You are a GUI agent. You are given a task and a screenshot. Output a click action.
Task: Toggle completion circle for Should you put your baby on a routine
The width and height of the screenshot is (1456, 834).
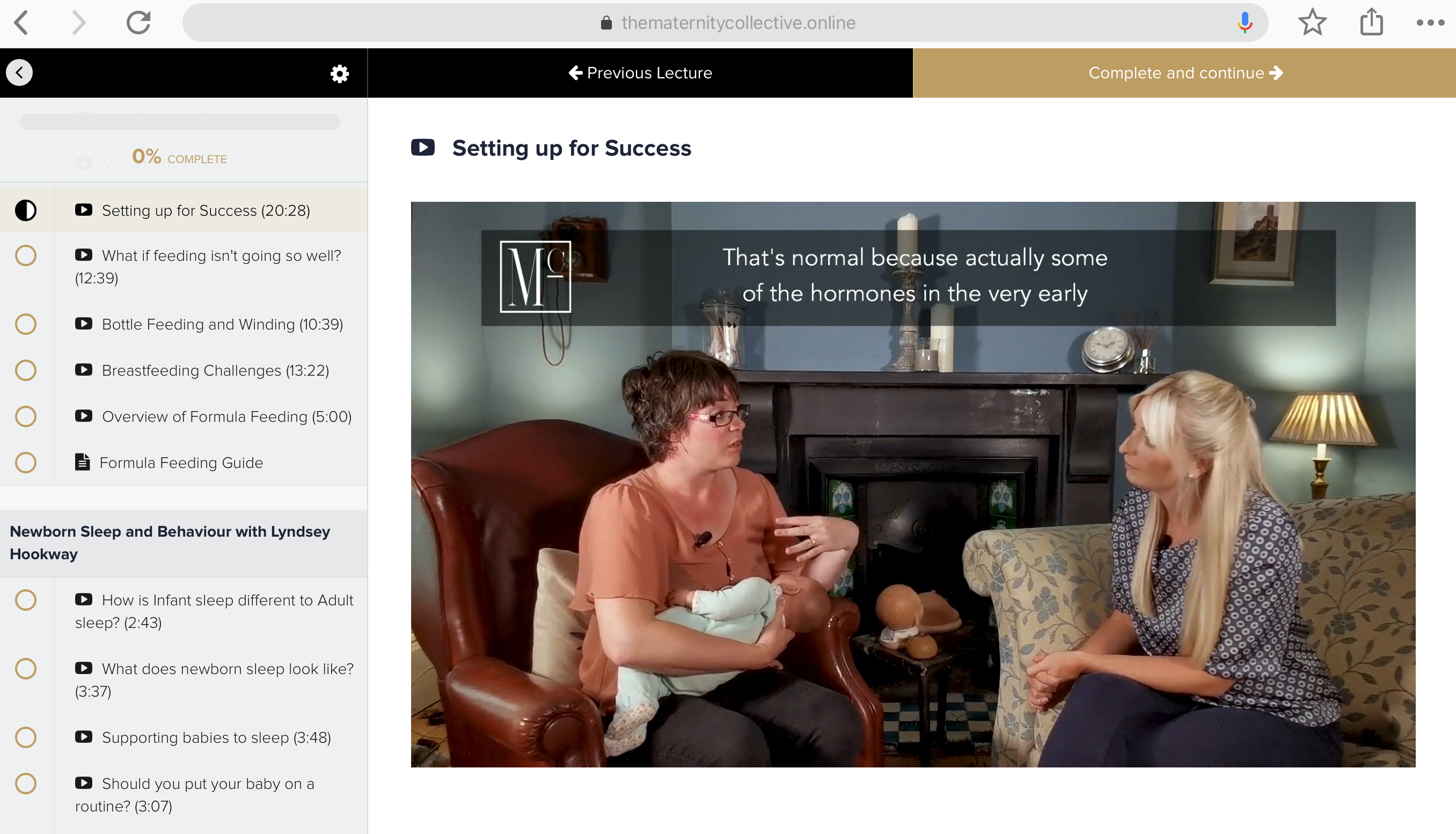[26, 784]
